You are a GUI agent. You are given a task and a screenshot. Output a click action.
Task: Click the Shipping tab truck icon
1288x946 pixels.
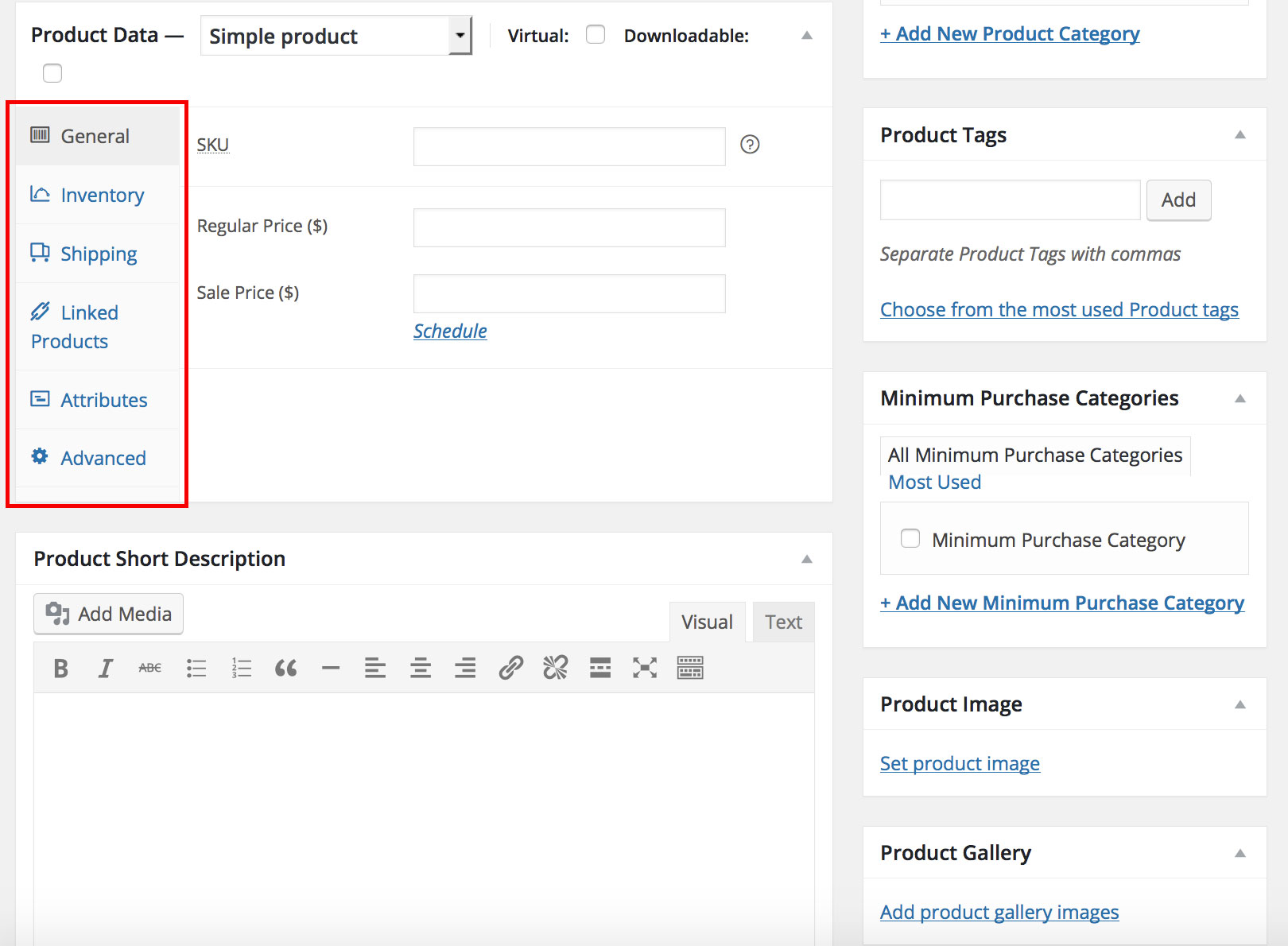click(40, 252)
